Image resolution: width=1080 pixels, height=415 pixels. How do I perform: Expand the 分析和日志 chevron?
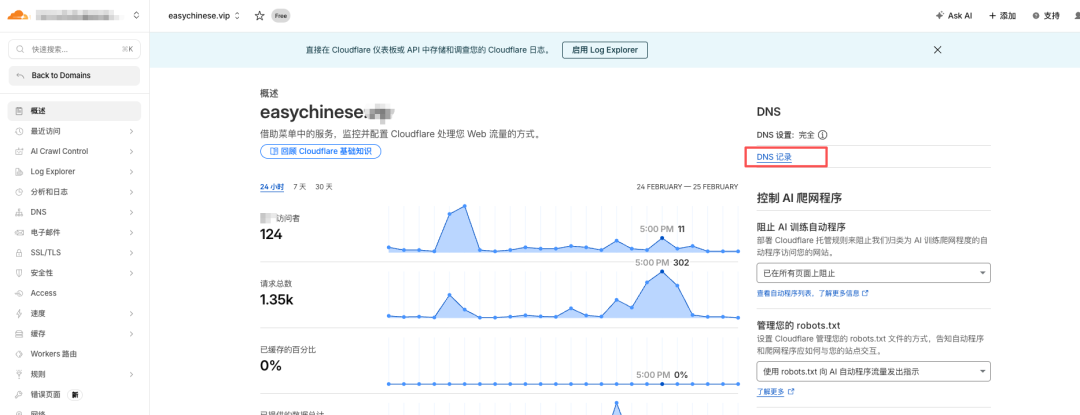[131, 192]
